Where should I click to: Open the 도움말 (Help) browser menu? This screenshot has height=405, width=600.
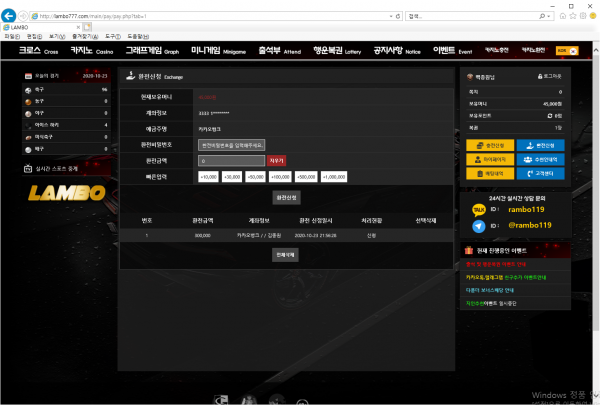[x=138, y=36]
